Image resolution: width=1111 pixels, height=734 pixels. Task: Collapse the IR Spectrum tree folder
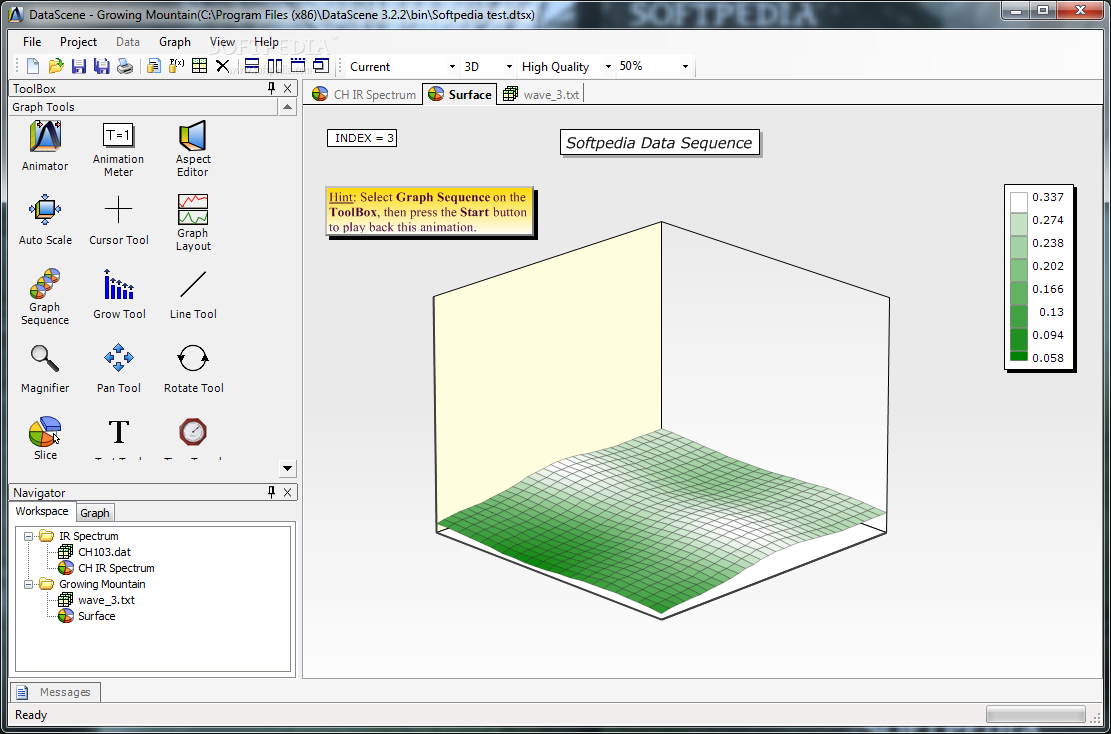pos(28,536)
